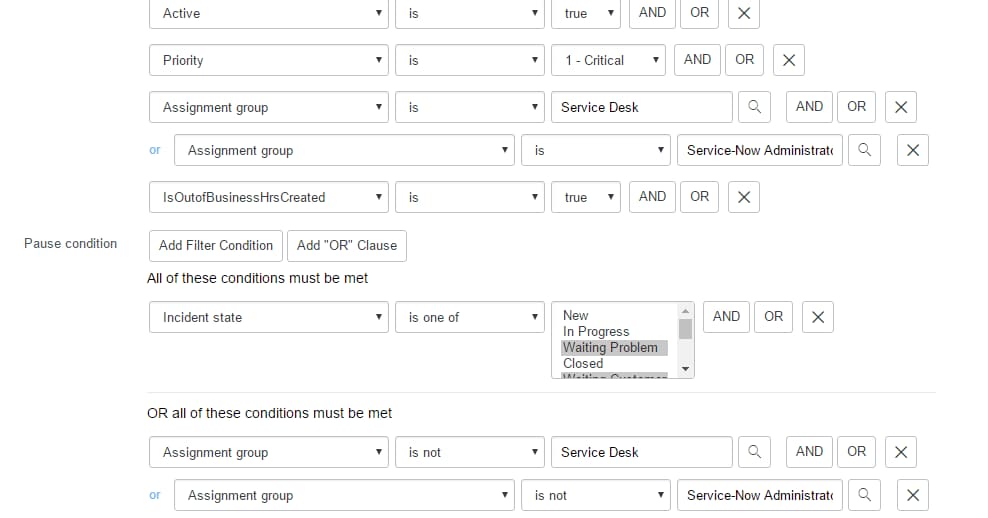Click OR button in Incident state row
The height and width of the screenshot is (518, 988).
point(773,316)
